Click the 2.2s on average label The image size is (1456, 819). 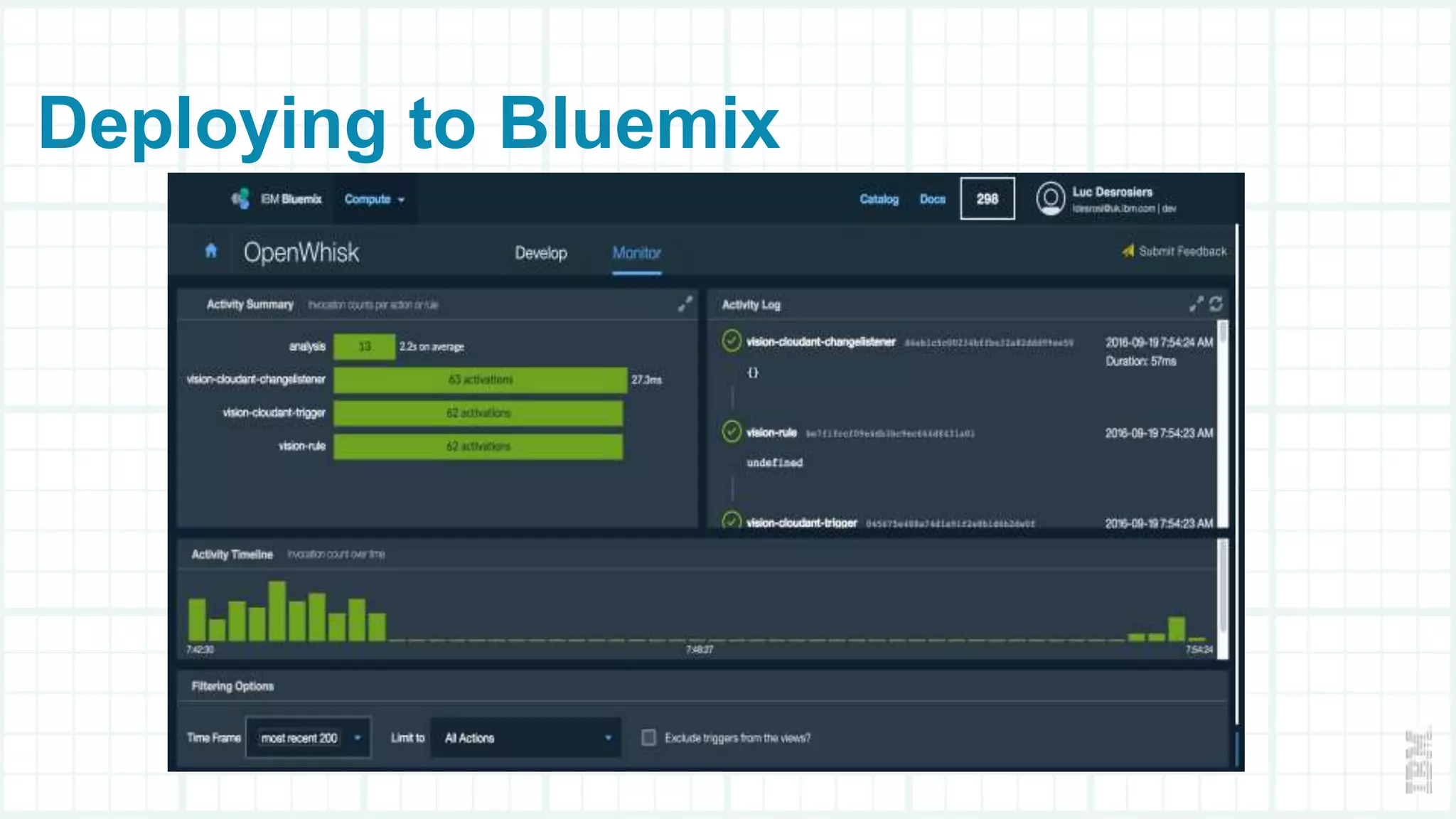[x=431, y=347]
